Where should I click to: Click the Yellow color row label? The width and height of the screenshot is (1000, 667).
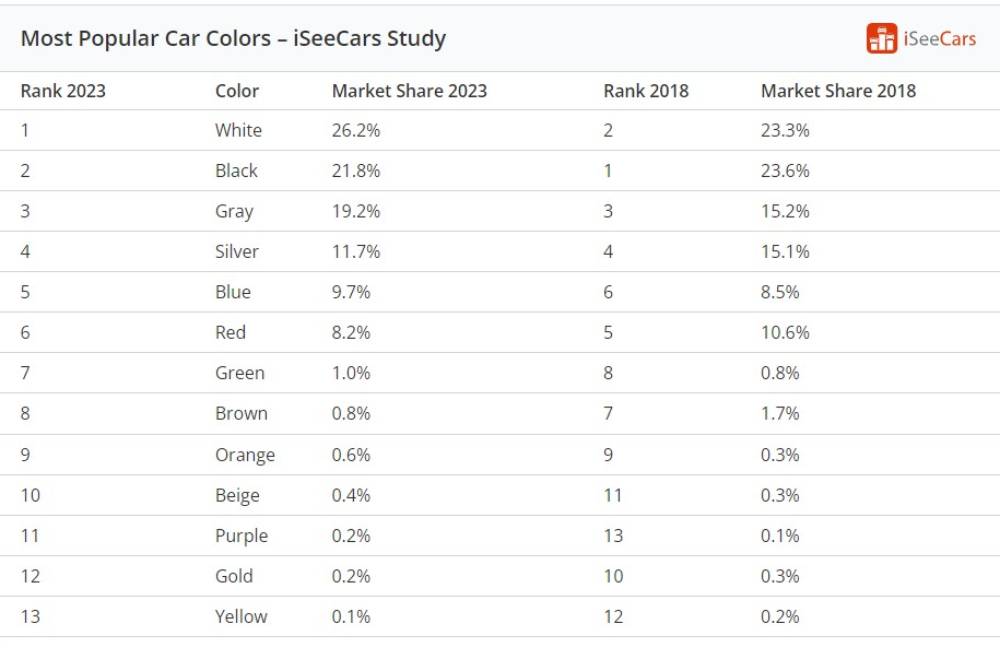[241, 617]
